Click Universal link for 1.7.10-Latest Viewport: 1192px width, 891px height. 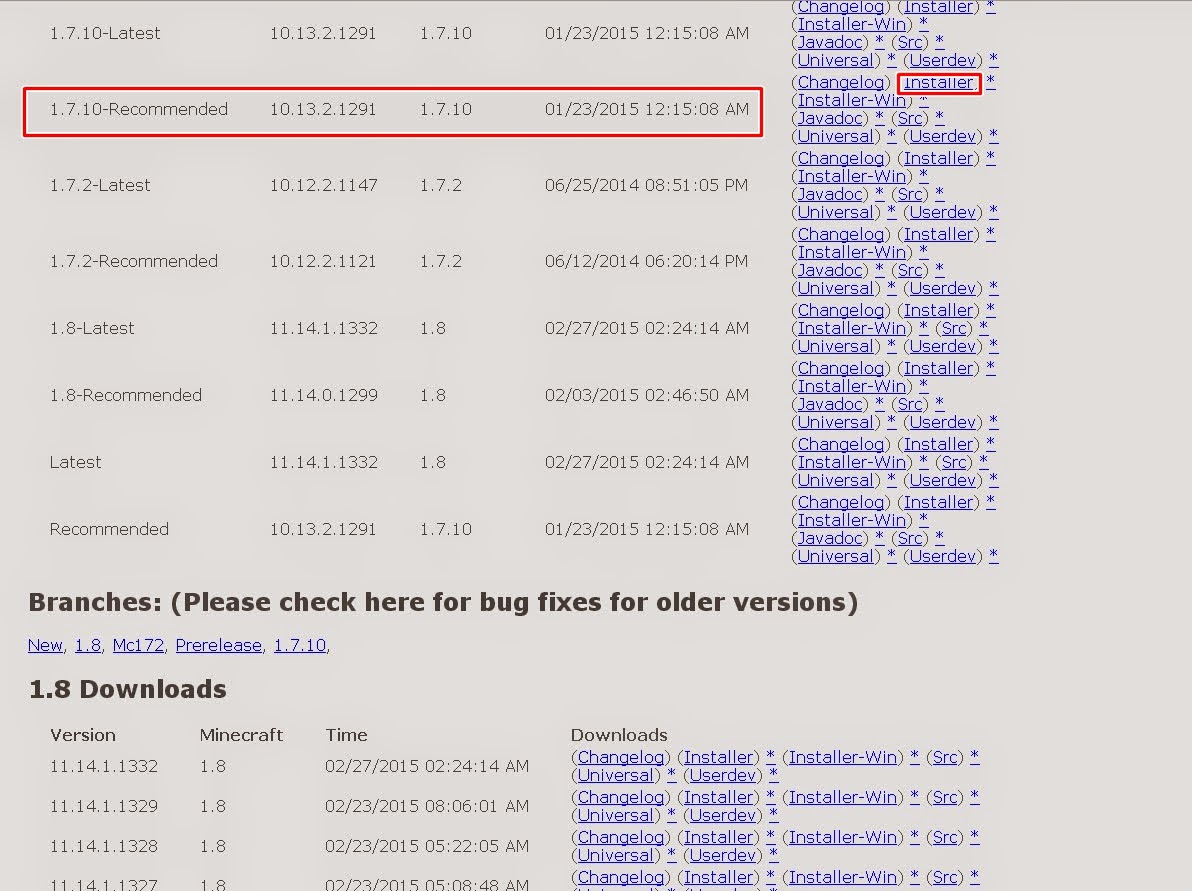(835, 61)
